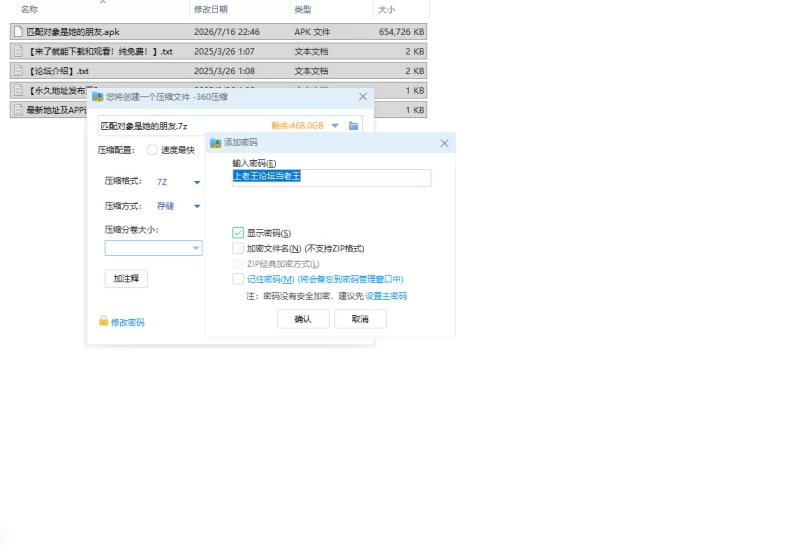Tick the 记住密码(M) checkbox
The height and width of the screenshot is (545, 800).
(238, 279)
